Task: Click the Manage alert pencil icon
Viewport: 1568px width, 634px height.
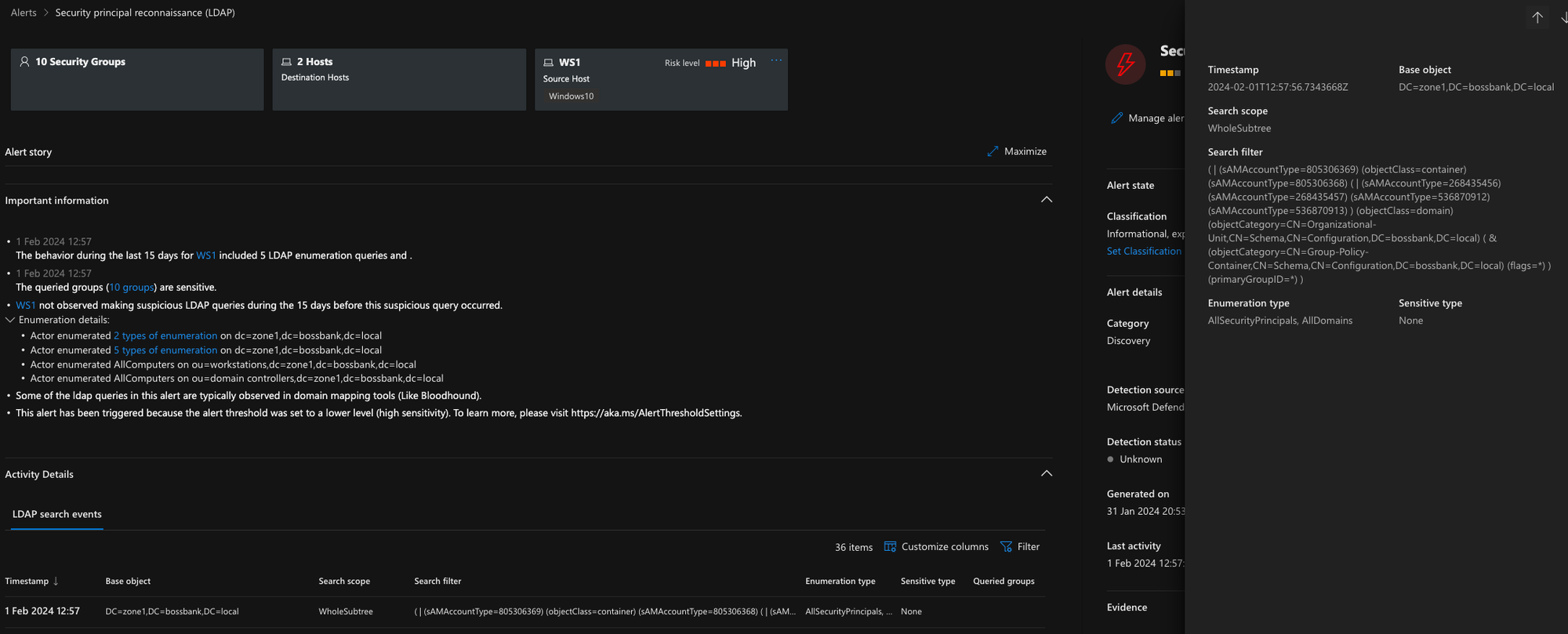Action: pos(1117,118)
